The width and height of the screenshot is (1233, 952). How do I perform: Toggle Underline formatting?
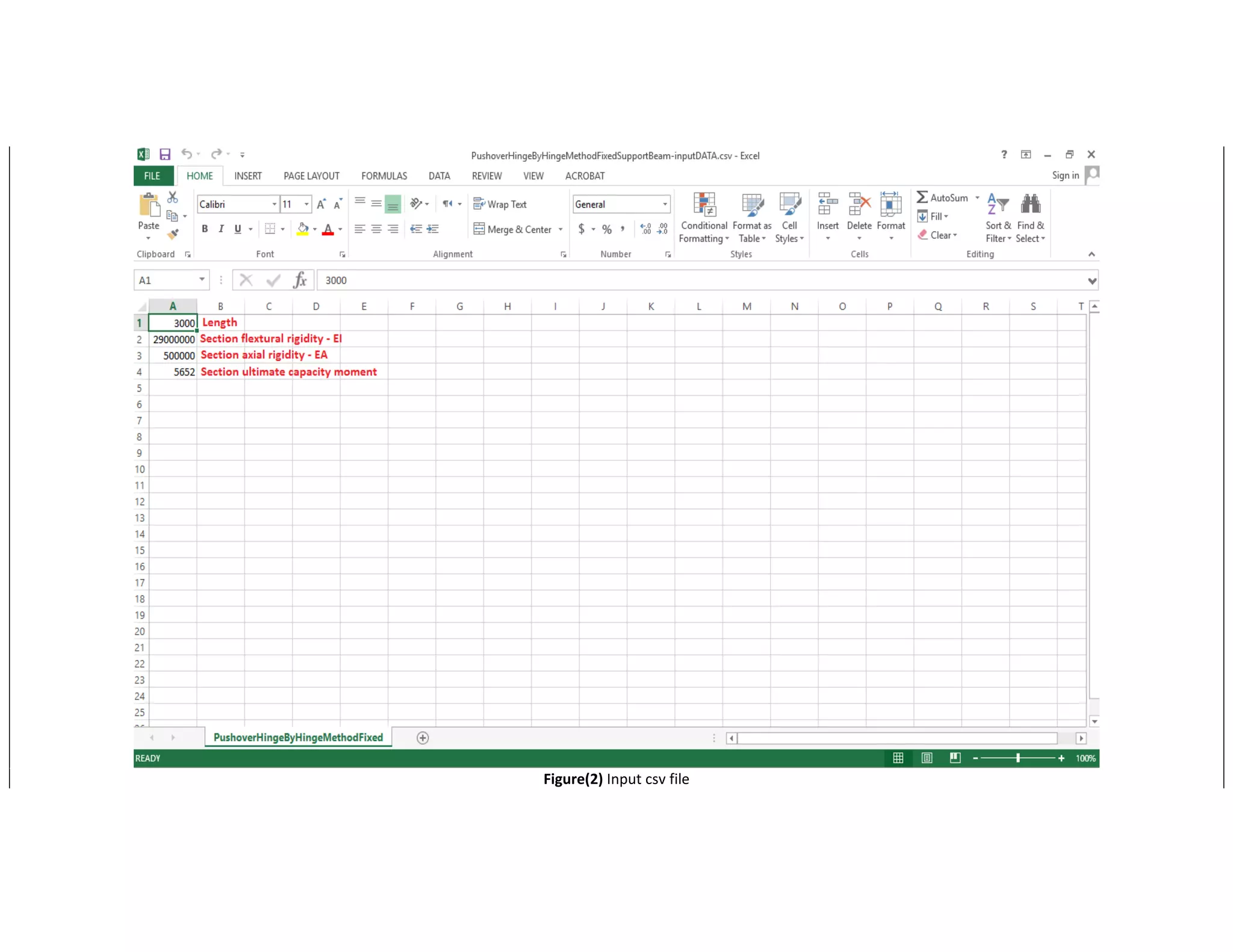[x=237, y=229]
